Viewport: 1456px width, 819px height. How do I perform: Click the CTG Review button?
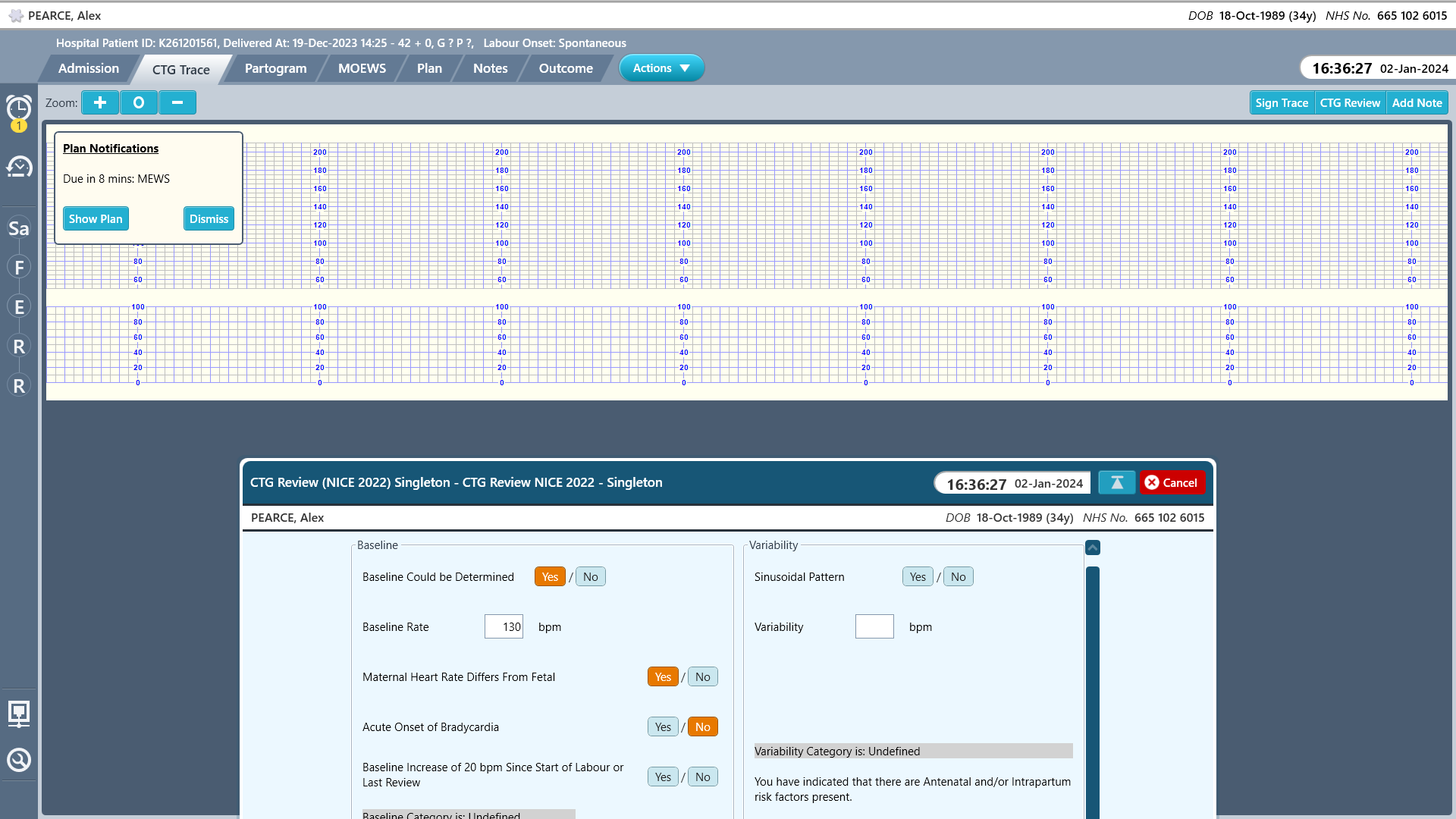coord(1350,103)
